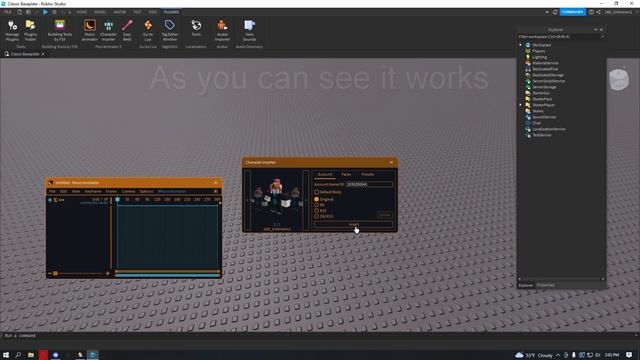640x360 pixels.
Task: Click the Update button in Character Inserter
Action: click(x=384, y=215)
